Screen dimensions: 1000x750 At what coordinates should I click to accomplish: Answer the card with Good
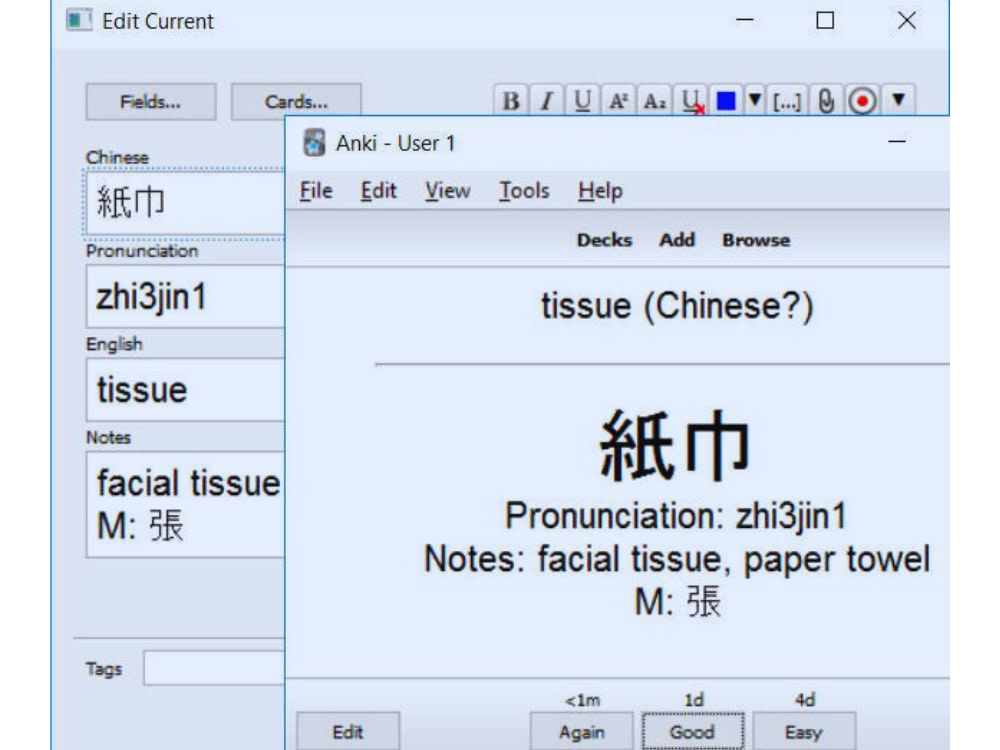point(693,732)
